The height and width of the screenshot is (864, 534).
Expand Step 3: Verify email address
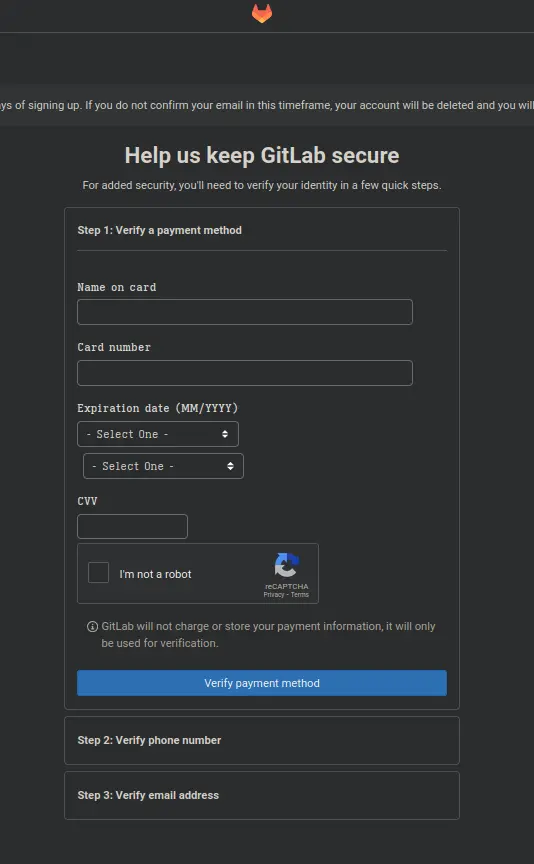click(262, 795)
